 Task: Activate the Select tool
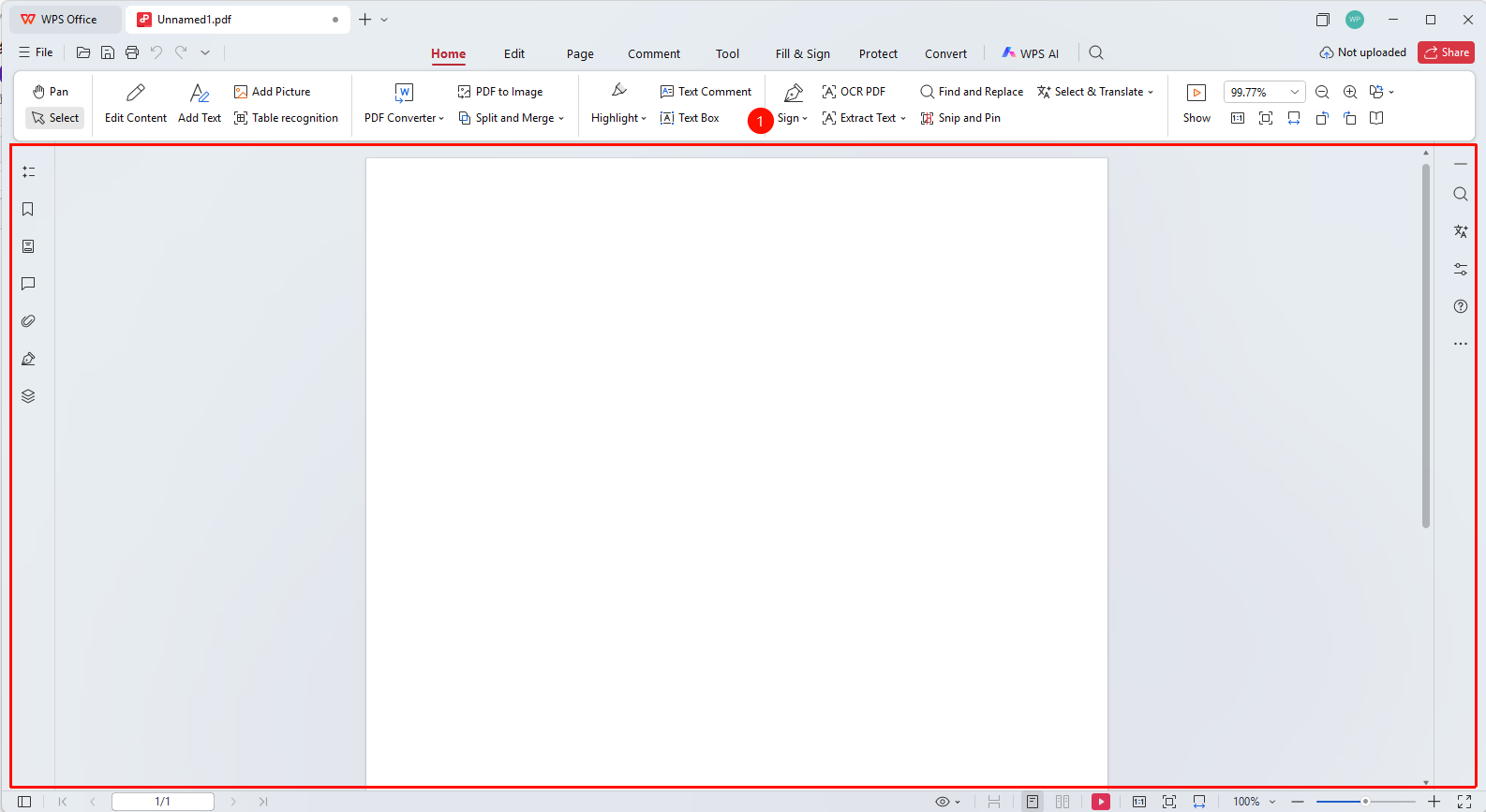click(55, 118)
